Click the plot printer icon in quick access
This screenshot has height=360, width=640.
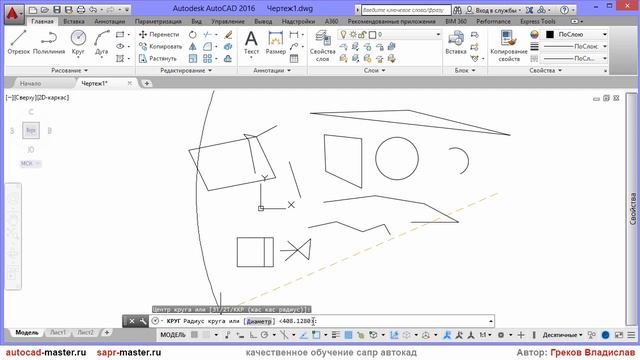(81, 9)
